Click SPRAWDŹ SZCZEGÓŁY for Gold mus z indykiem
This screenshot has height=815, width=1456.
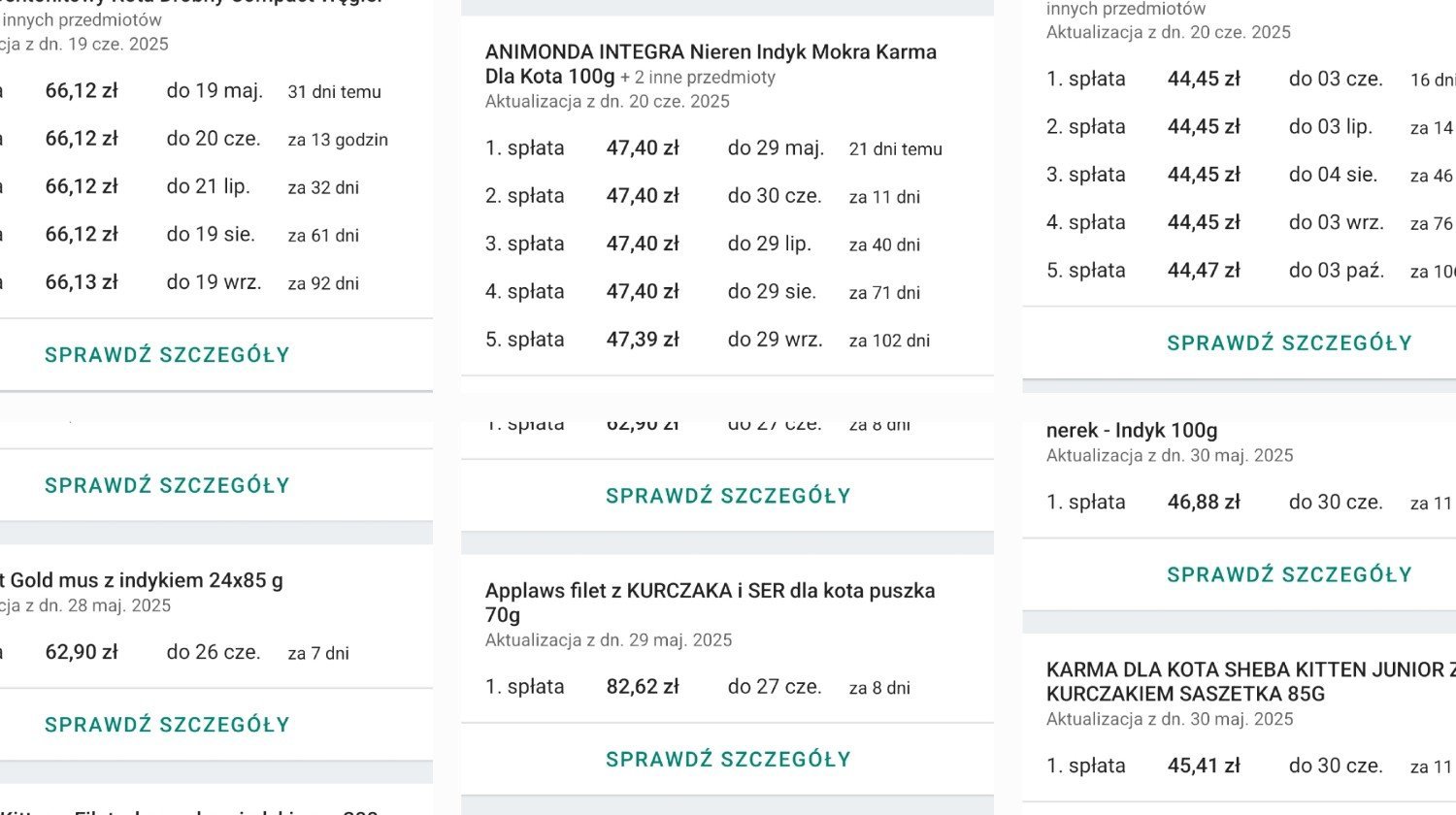[x=167, y=725]
